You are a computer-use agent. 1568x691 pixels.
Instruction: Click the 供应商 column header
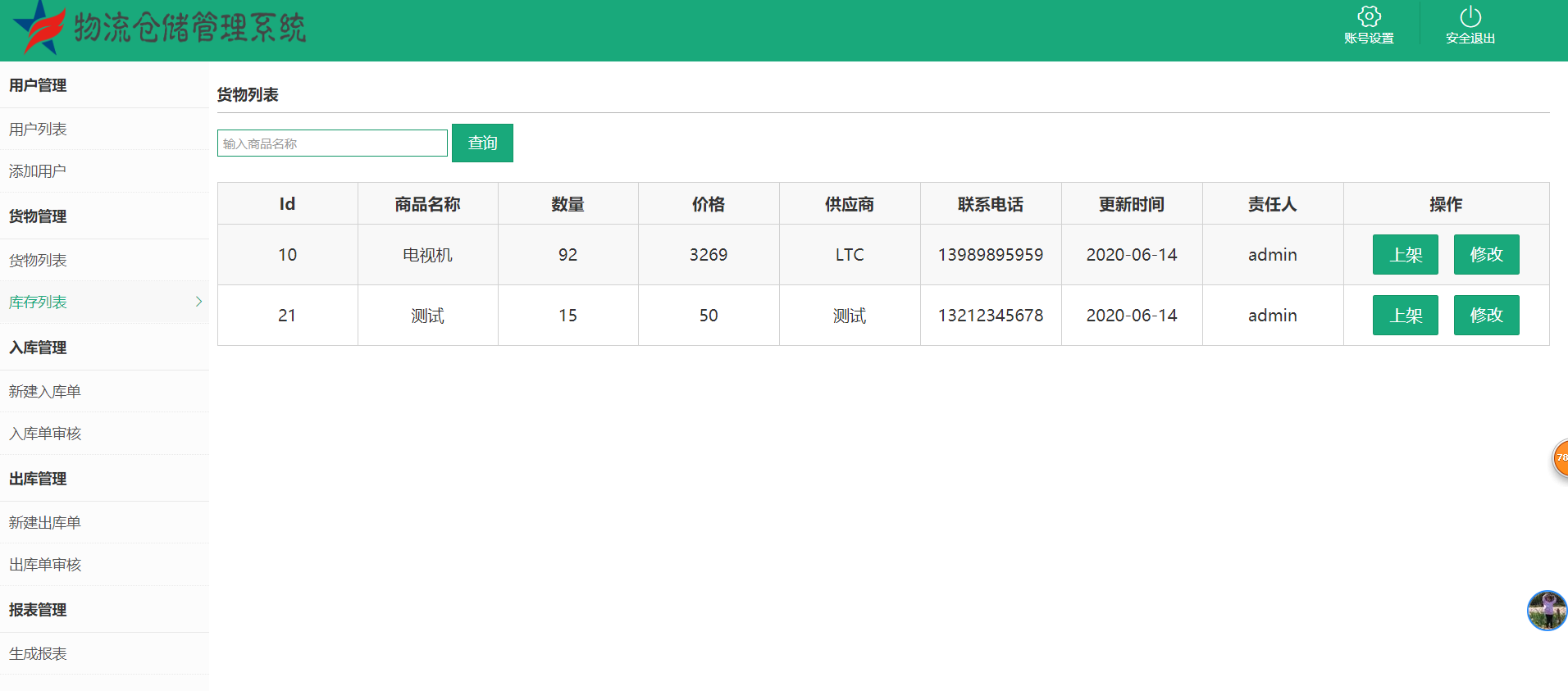click(850, 203)
